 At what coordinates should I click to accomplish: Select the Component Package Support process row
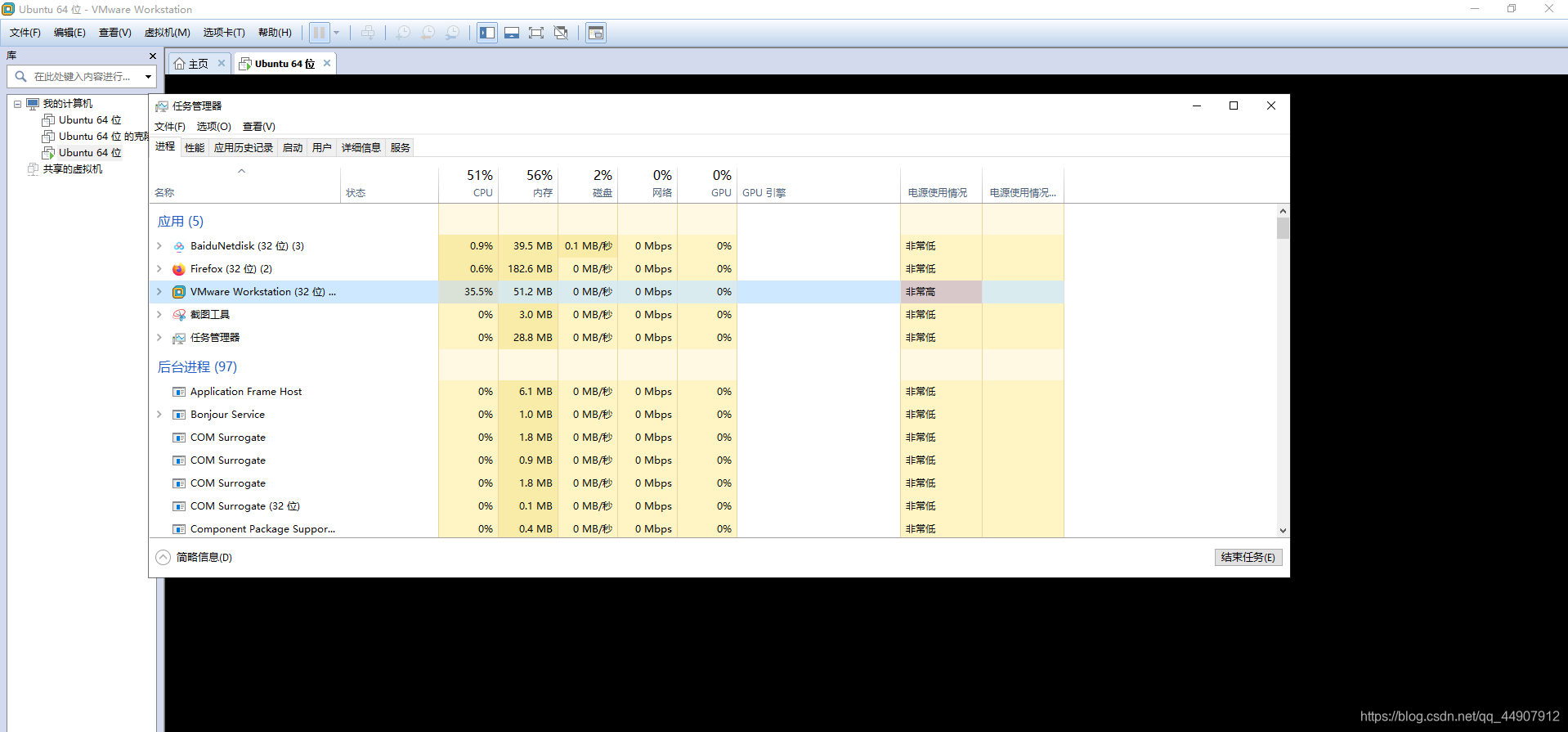pos(606,529)
